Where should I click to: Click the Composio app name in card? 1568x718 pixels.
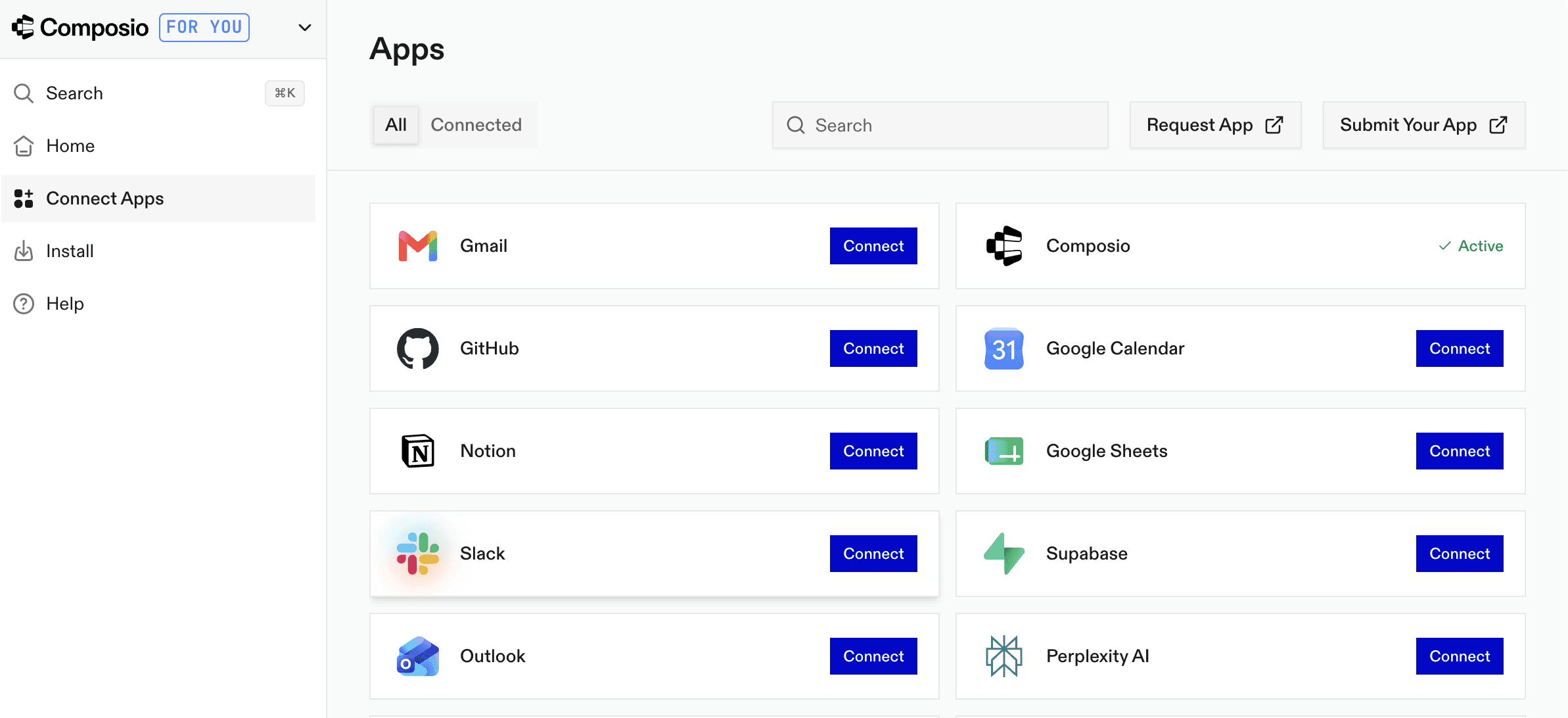[1088, 246]
